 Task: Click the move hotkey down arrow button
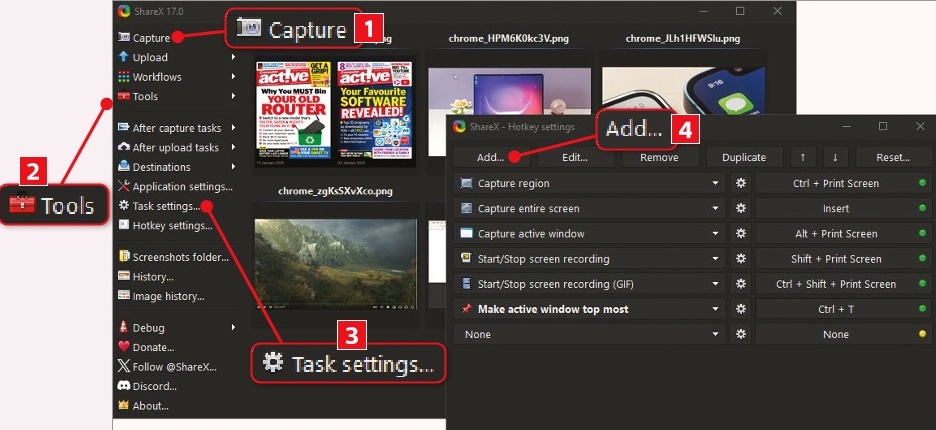pyautogui.click(x=834, y=157)
